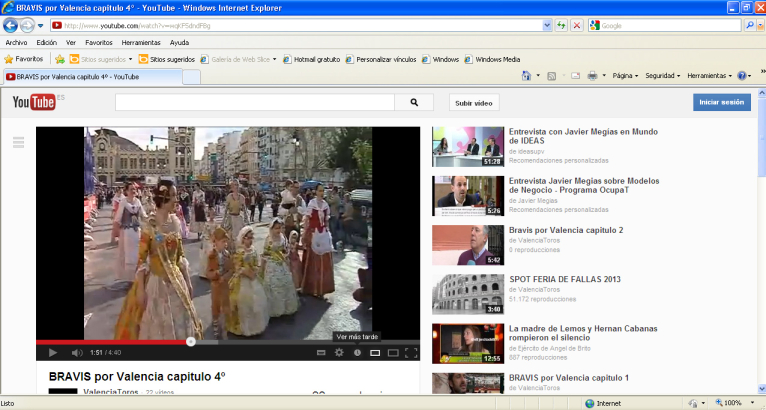Open the Edición menu

(46, 43)
